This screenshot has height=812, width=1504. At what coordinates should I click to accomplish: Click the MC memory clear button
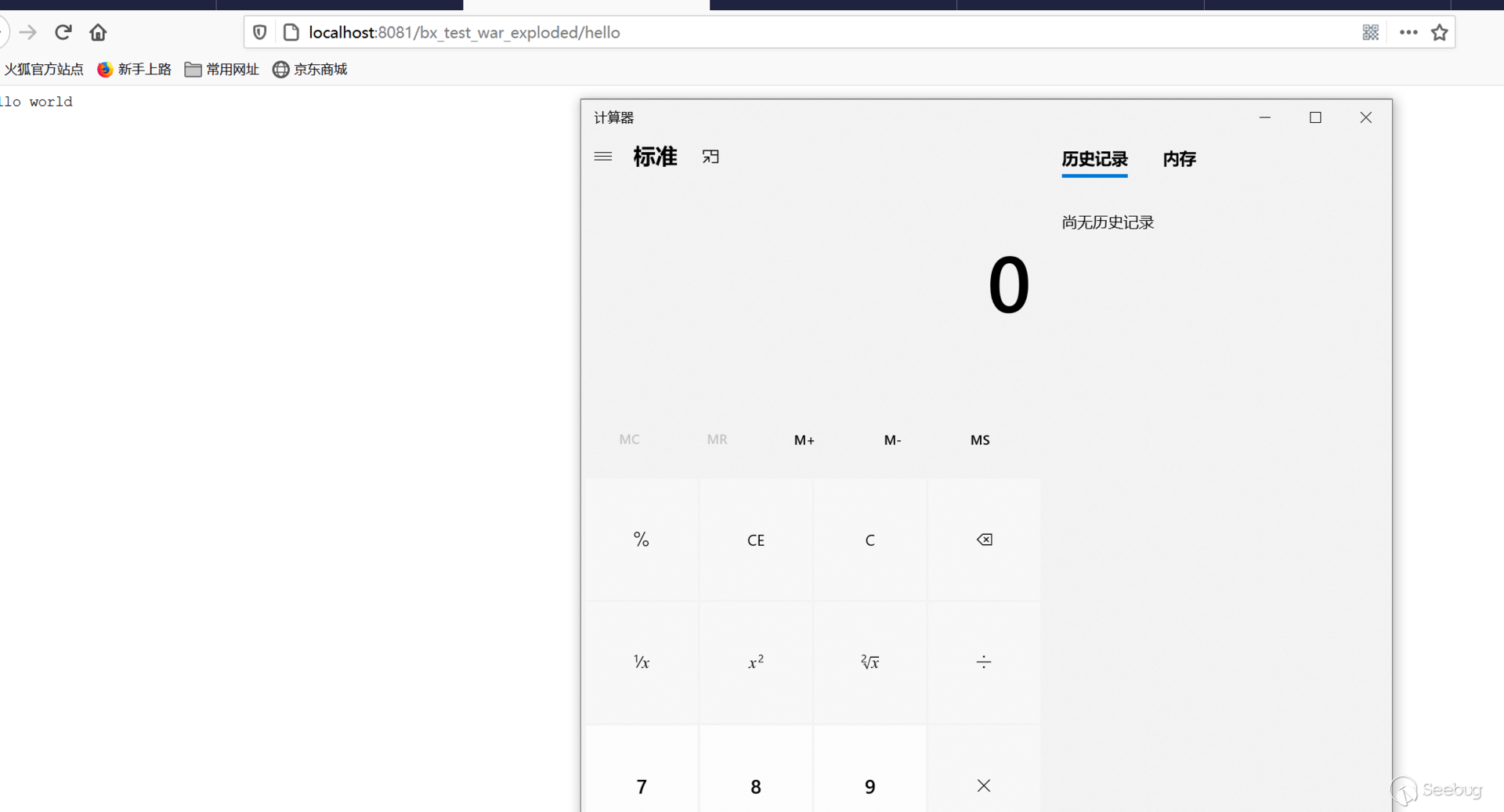point(629,440)
